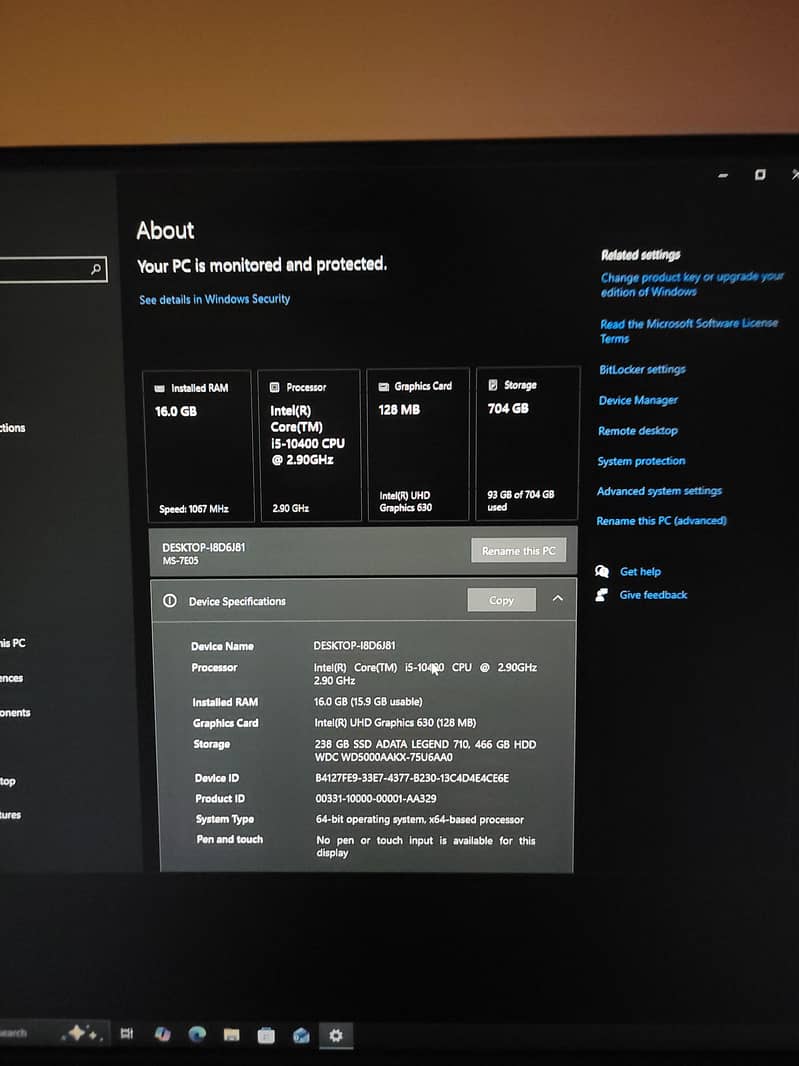
Task: Open Microsoft Store from the taskbar
Action: coord(267,1035)
